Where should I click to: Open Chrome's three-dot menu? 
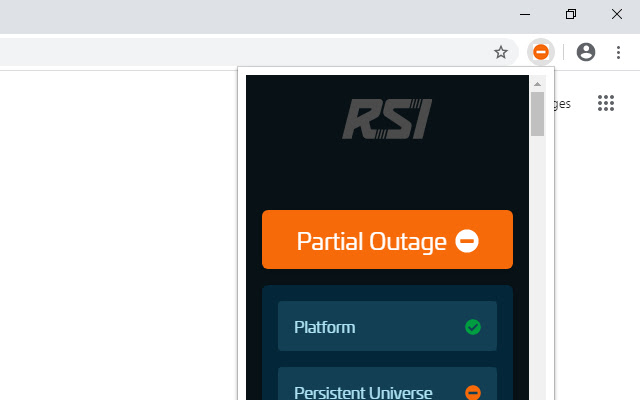click(618, 52)
